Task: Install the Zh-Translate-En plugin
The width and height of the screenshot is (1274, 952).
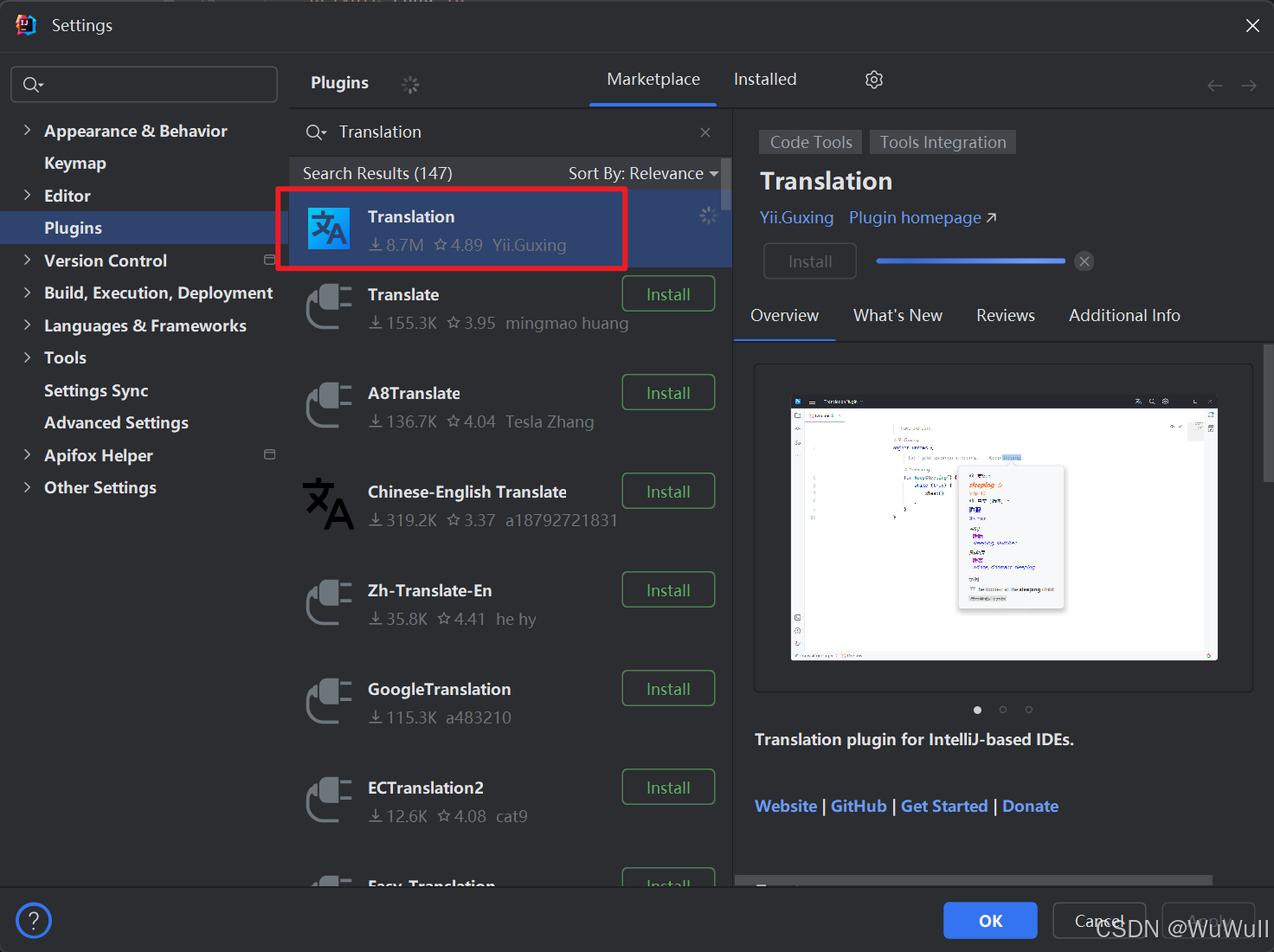Action: click(668, 590)
